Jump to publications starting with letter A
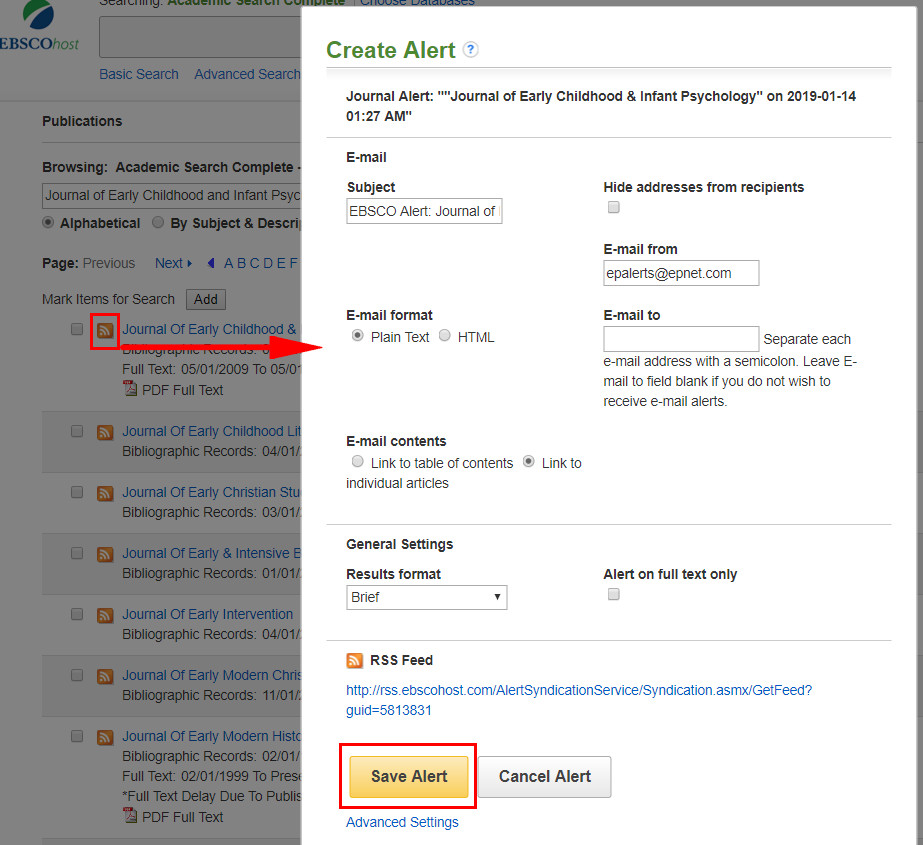The height and width of the screenshot is (845, 923). click(228, 263)
